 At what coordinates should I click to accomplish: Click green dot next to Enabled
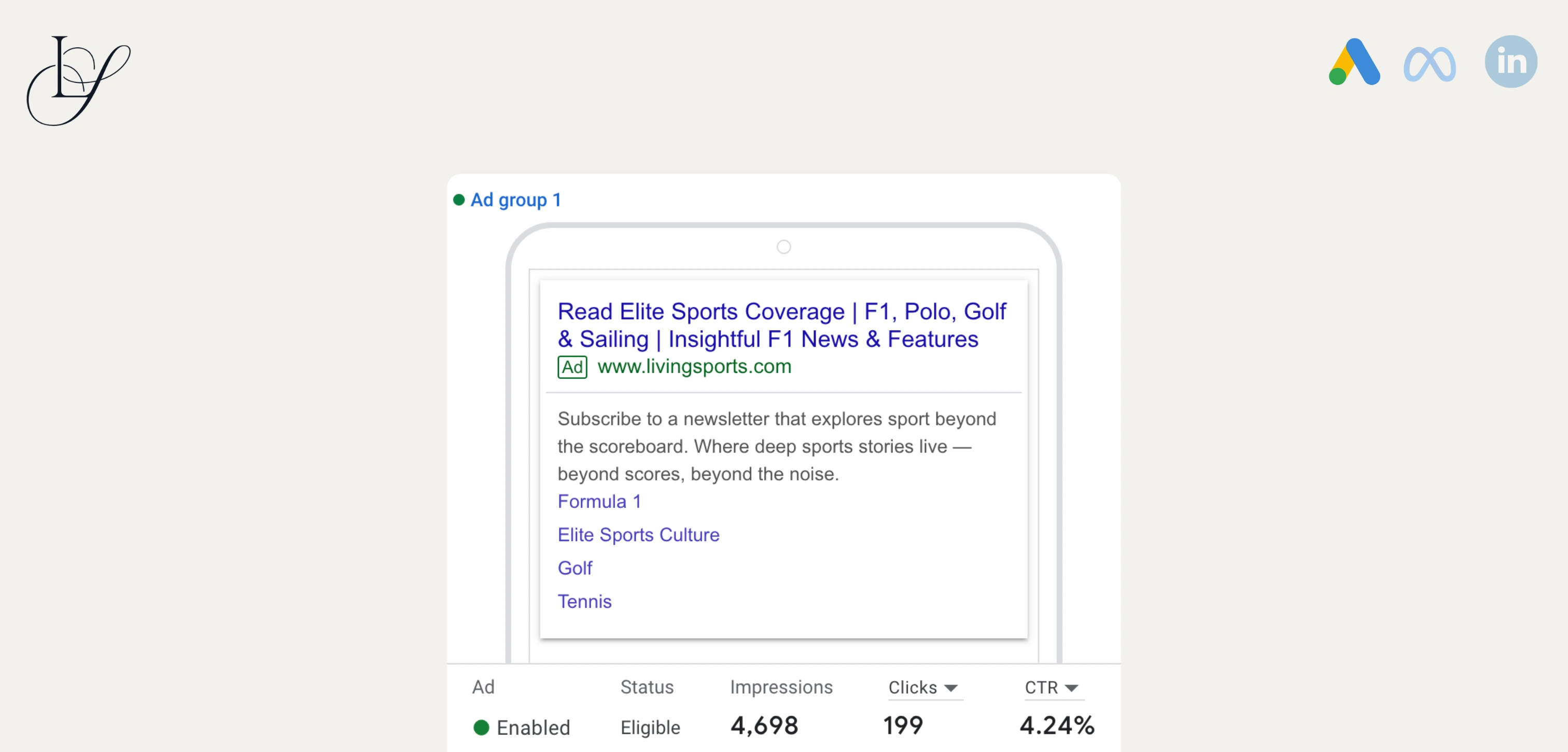481,727
